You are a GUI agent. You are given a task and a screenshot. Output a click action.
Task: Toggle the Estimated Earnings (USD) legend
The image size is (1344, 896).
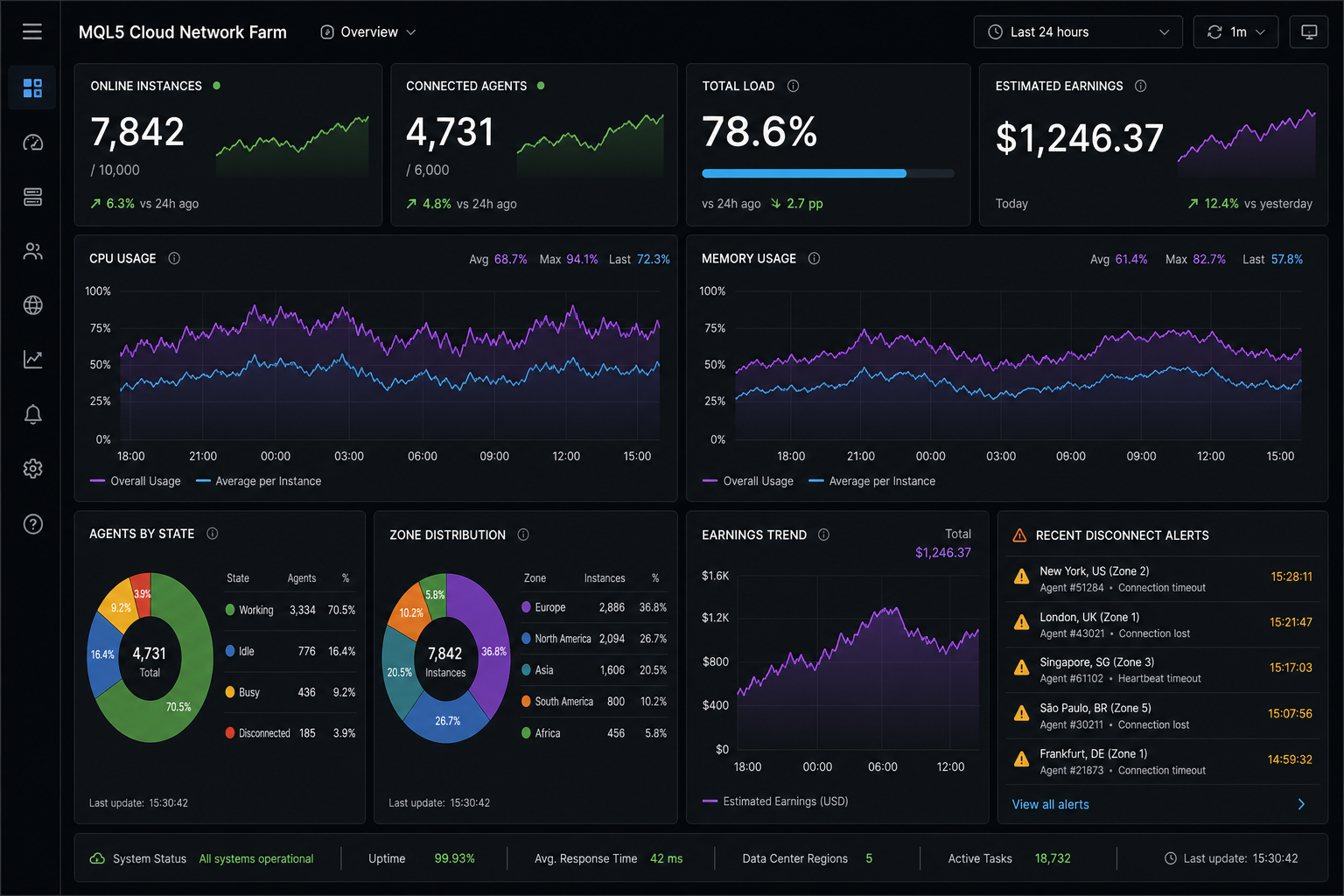[775, 801]
